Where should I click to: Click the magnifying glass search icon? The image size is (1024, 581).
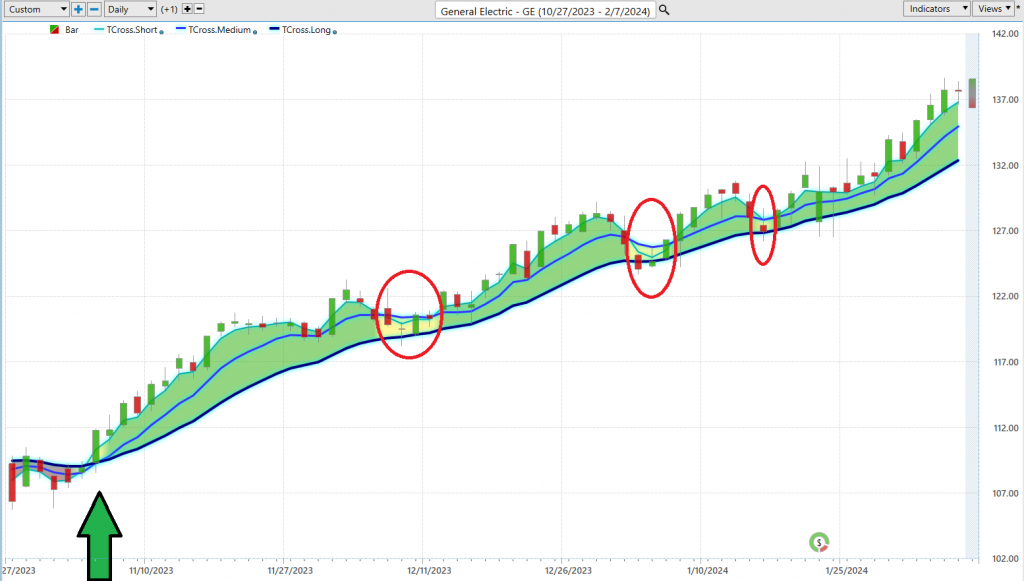664,10
